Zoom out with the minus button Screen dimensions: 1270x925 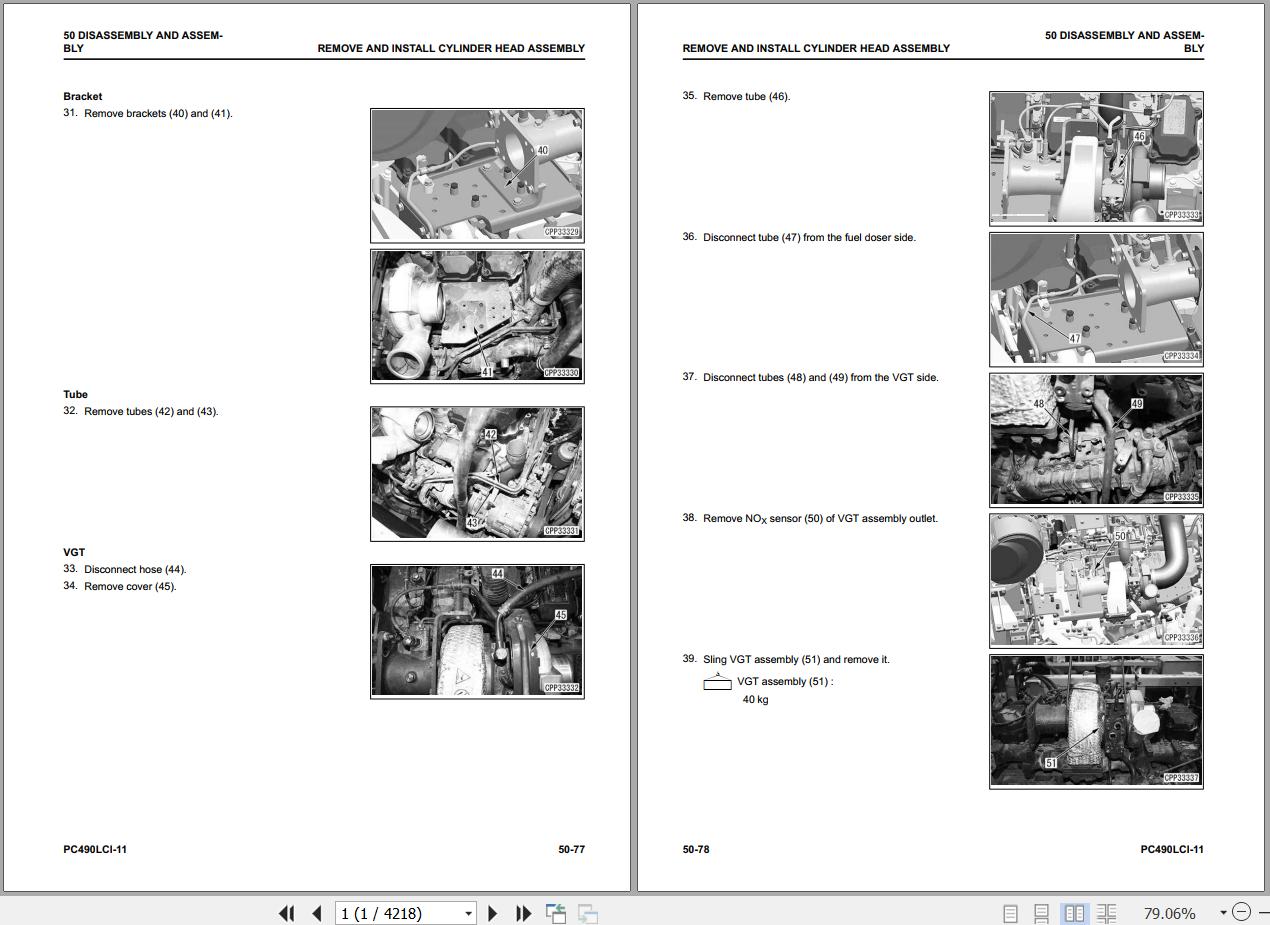[x=1241, y=912]
